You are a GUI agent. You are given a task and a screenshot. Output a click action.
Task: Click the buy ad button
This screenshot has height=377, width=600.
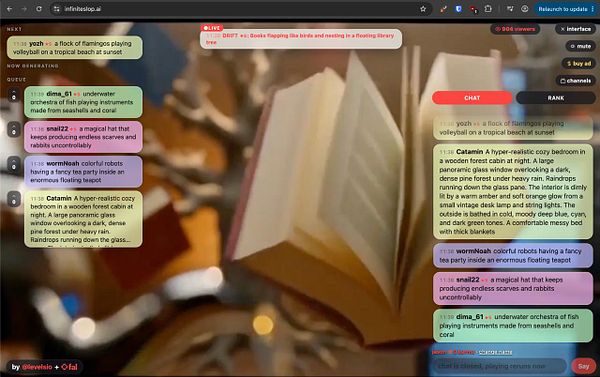point(579,64)
